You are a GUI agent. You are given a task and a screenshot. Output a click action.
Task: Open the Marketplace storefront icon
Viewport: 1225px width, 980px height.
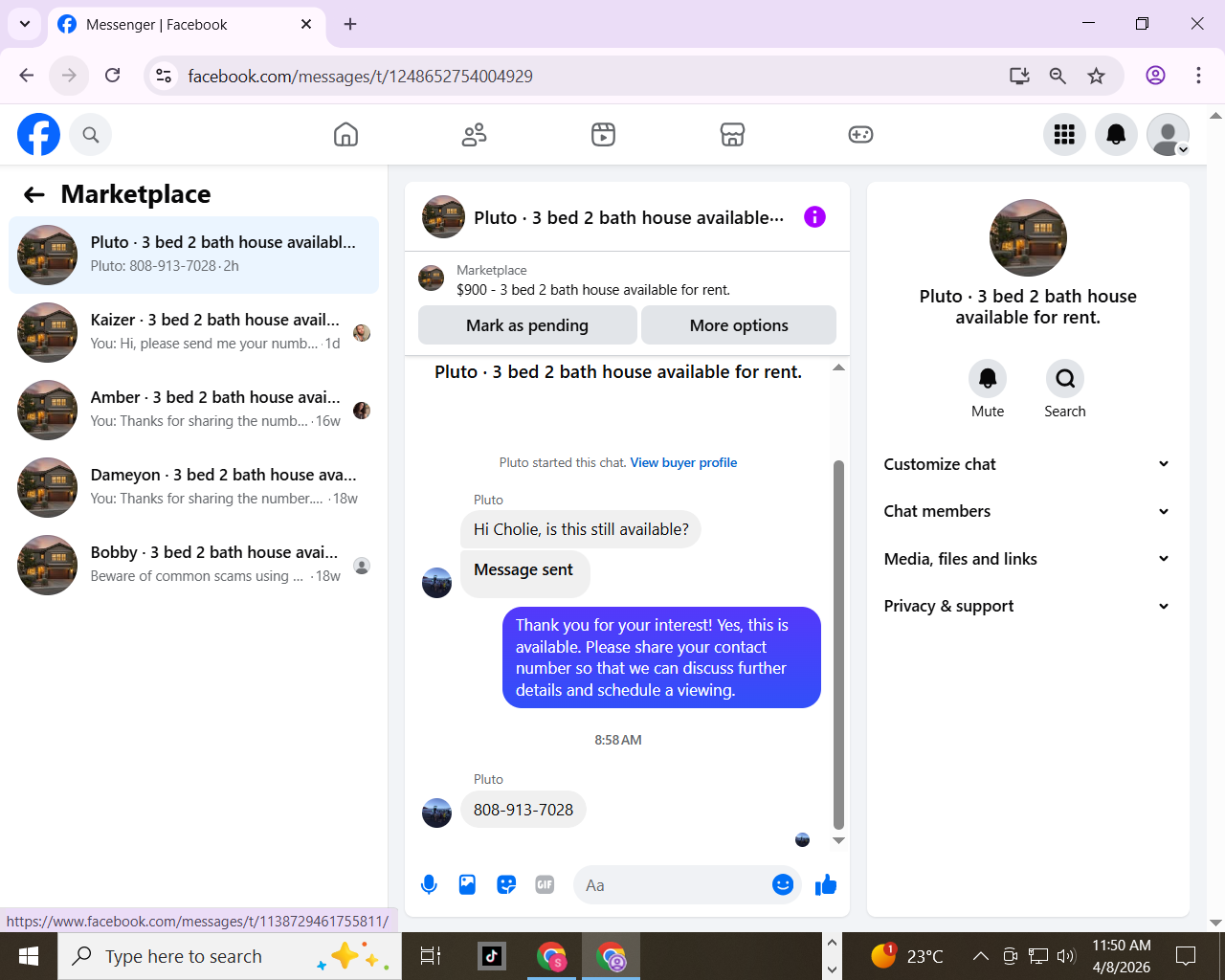[x=732, y=135]
